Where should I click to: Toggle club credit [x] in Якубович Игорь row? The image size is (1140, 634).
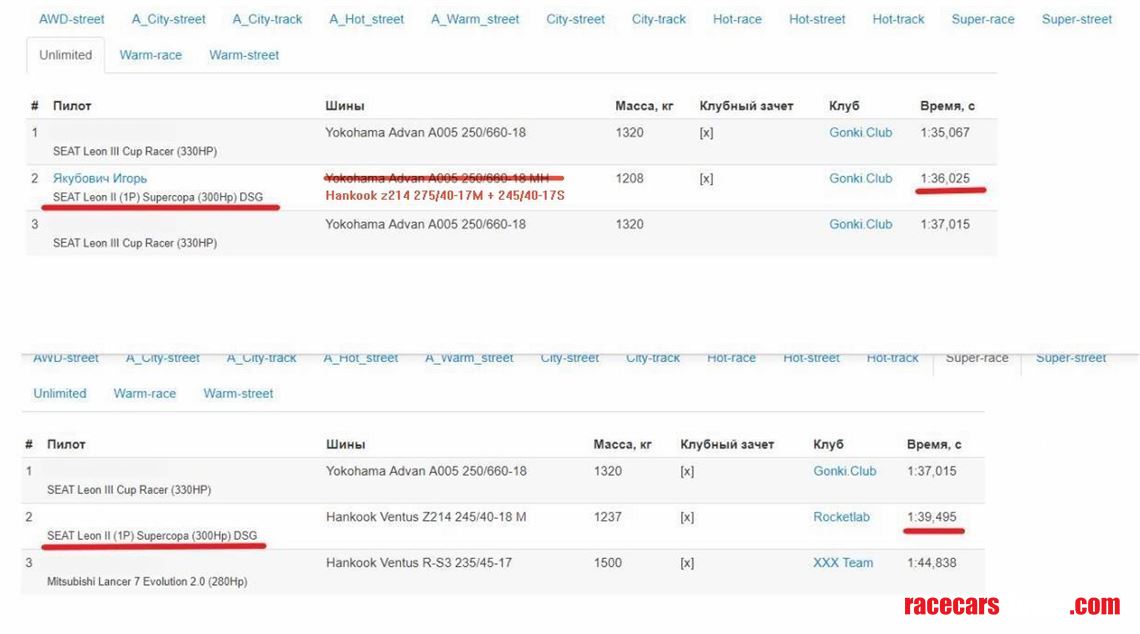706,178
